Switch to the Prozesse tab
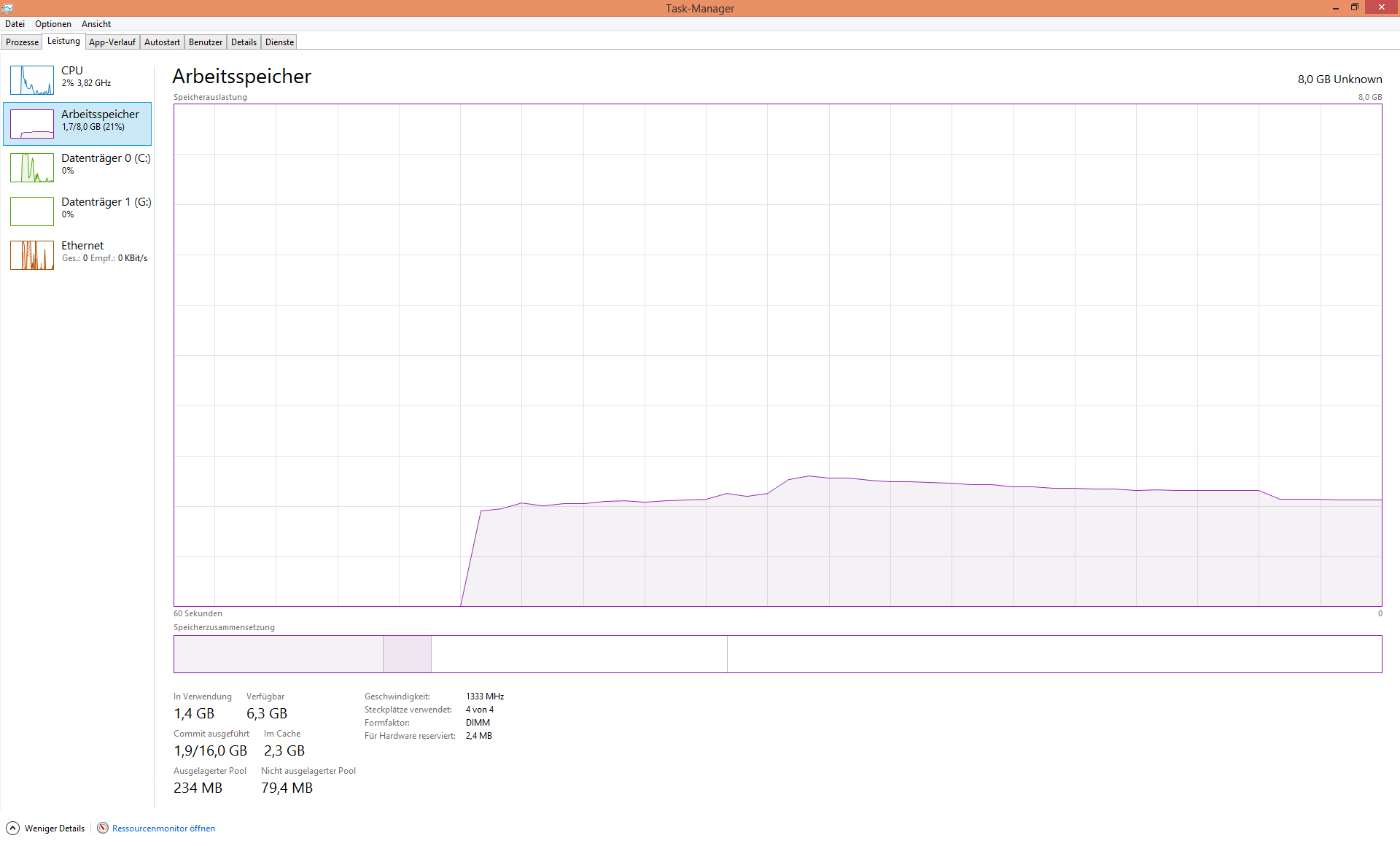 22,42
